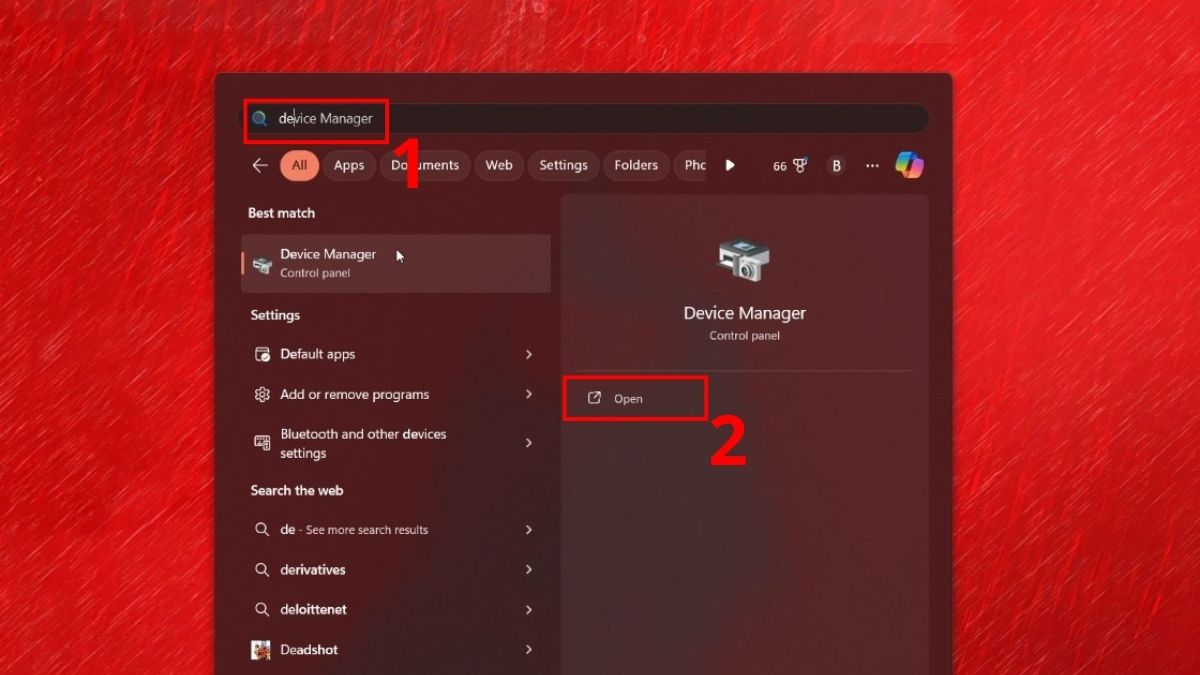The width and height of the screenshot is (1200, 675).
Task: Click the search icon beside 'deloittenet'
Action: tap(262, 609)
